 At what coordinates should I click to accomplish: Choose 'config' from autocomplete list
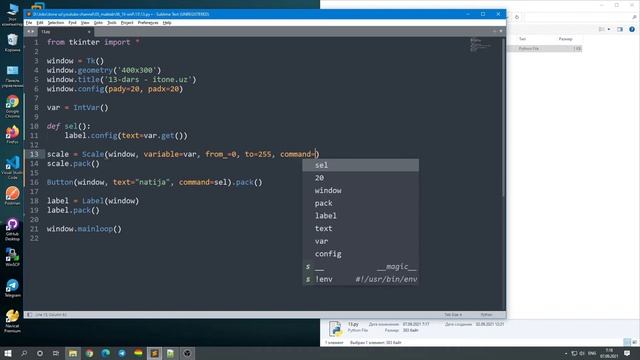360,254
